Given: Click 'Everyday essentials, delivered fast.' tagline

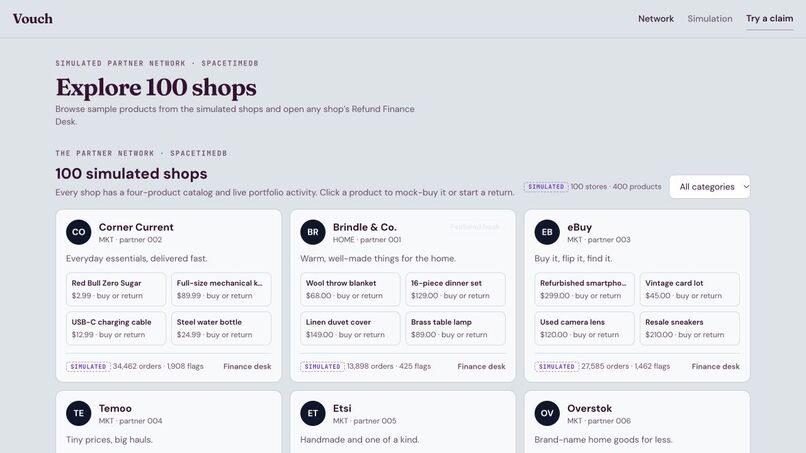Looking at the screenshot, I should click(x=137, y=259).
